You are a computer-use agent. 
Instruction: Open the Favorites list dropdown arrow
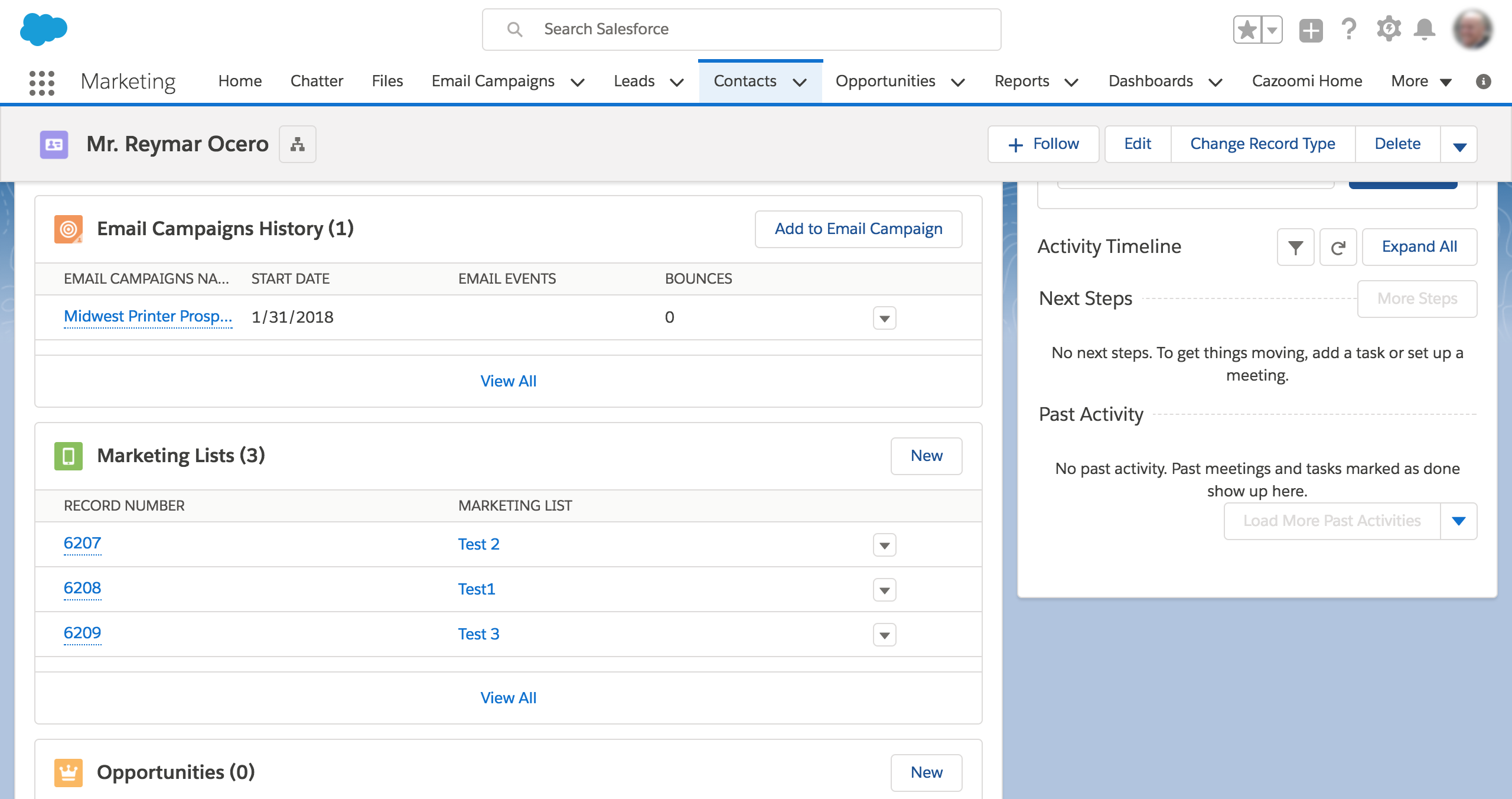coord(1272,30)
